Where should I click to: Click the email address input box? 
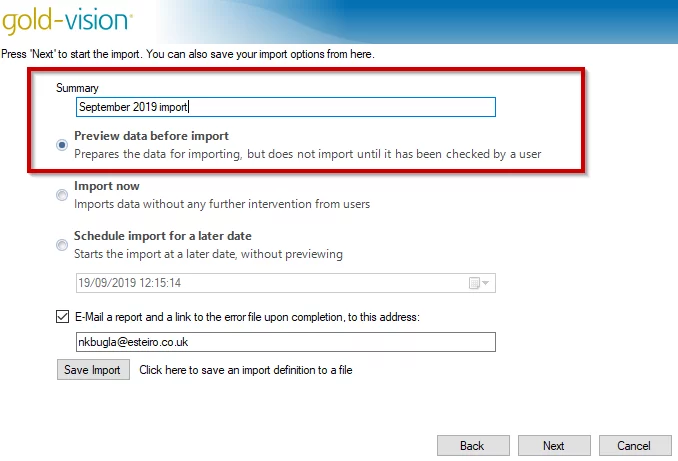pos(286,342)
